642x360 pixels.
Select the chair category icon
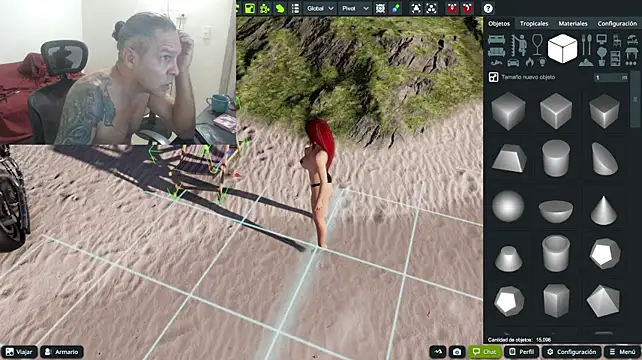pyautogui.click(x=617, y=40)
